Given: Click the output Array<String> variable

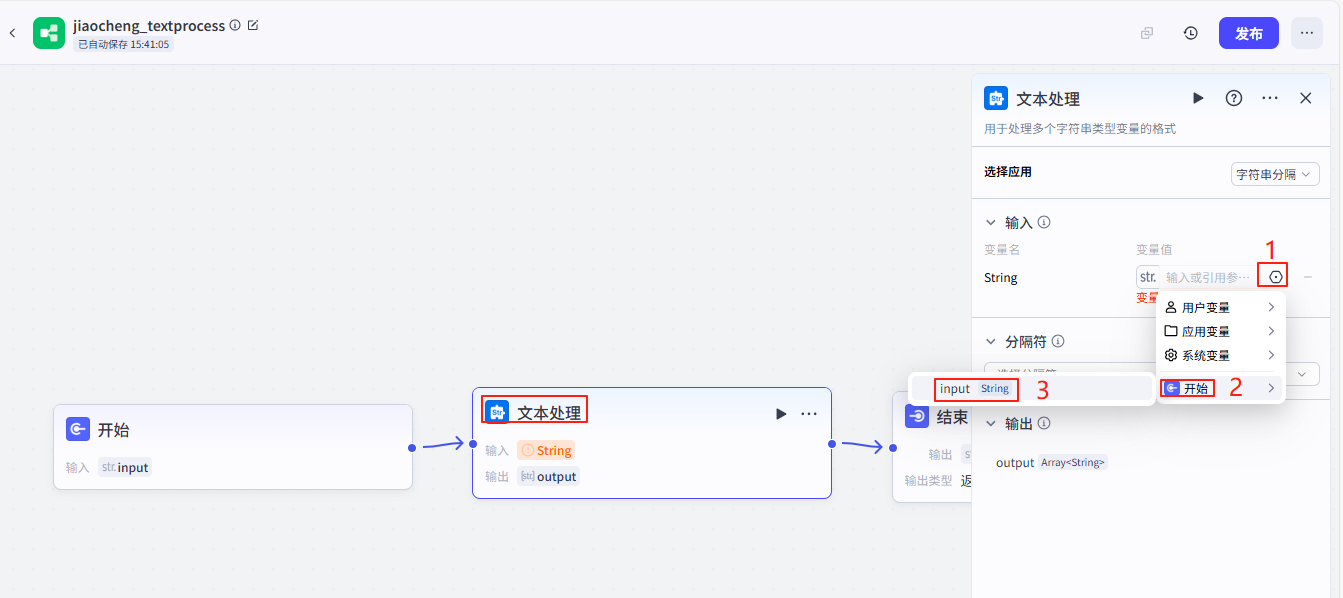Looking at the screenshot, I should point(1052,462).
